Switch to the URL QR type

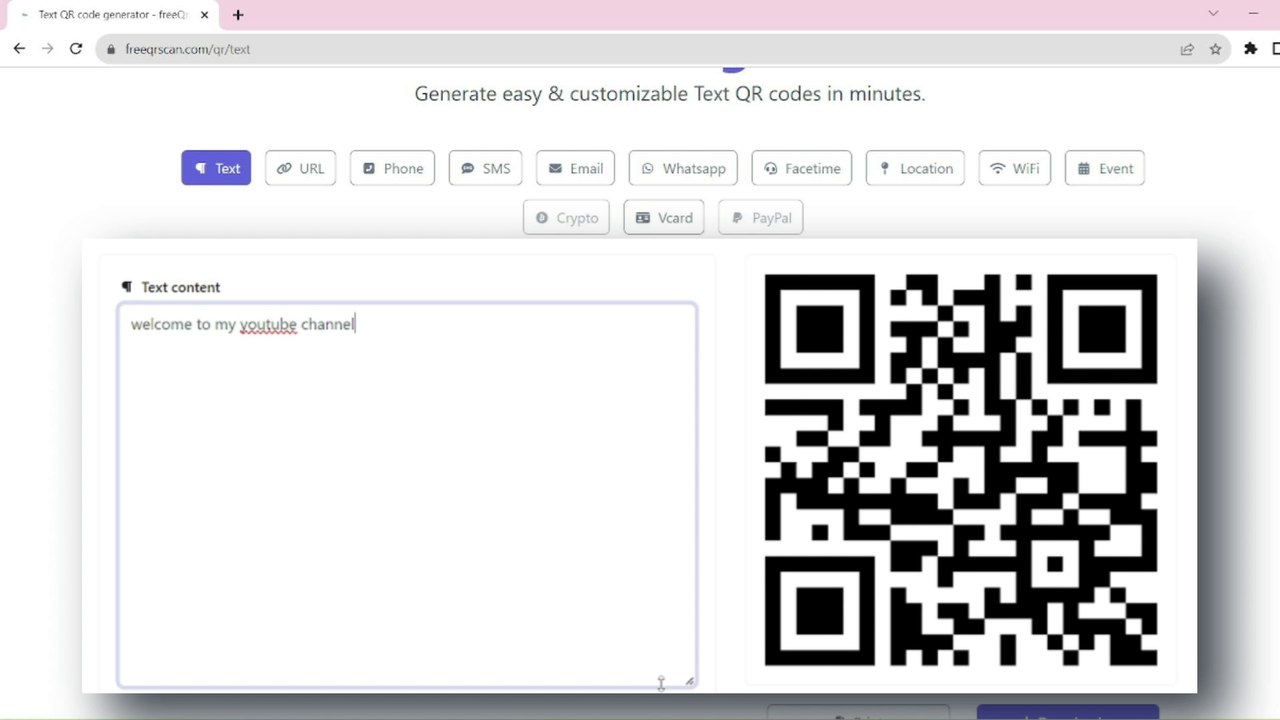tap(301, 168)
